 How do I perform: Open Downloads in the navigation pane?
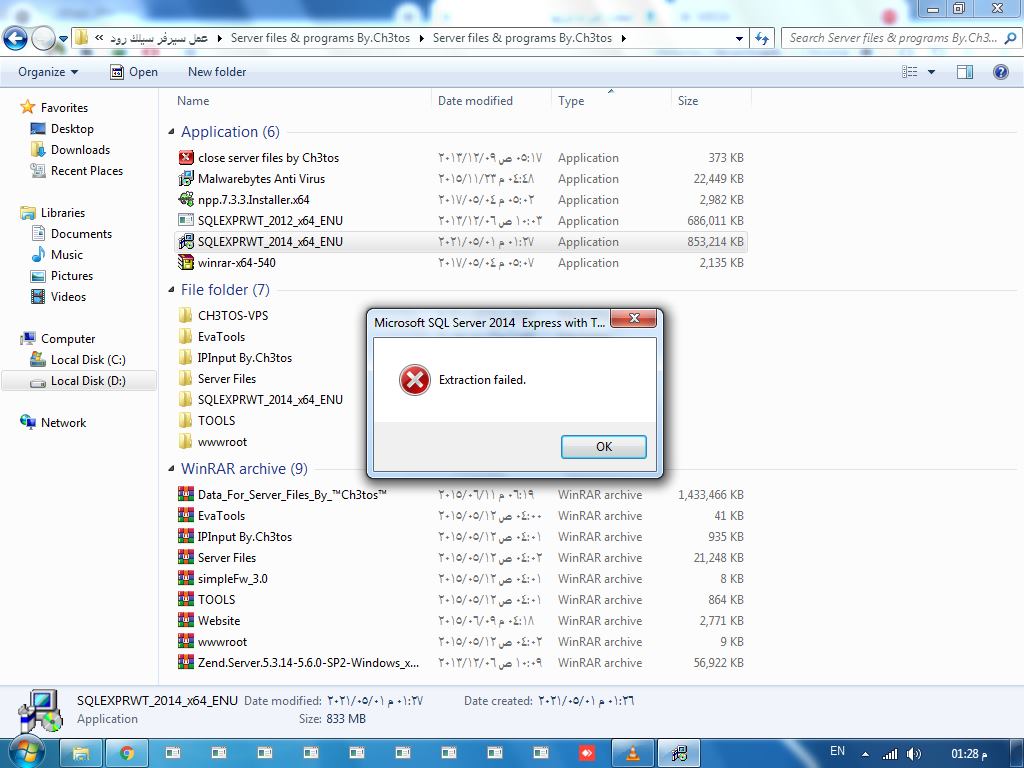click(x=80, y=150)
